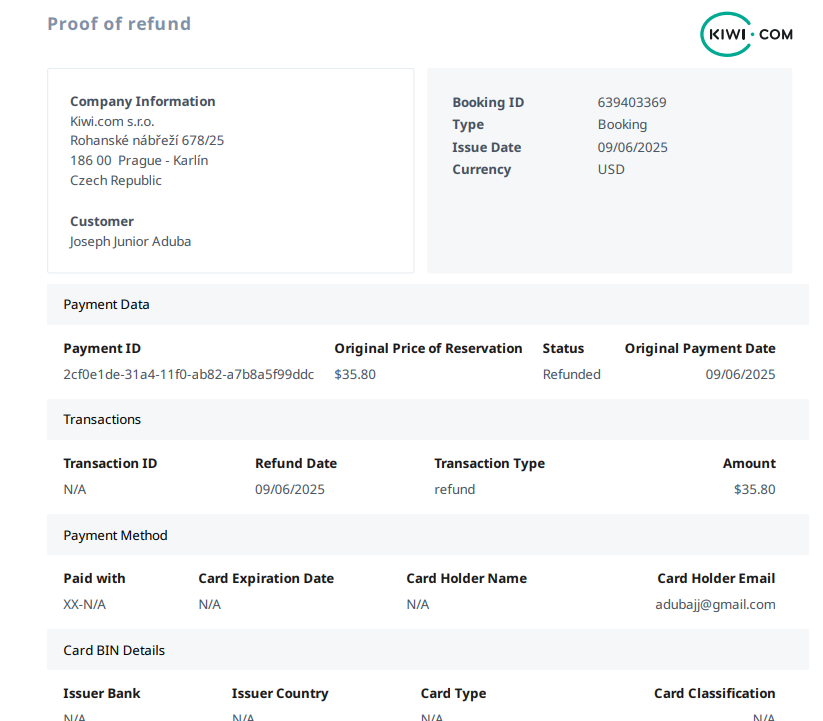Screen dimensions: 823x721
Task: Click the email adubajj@gmail.com
Action: (x=715, y=605)
